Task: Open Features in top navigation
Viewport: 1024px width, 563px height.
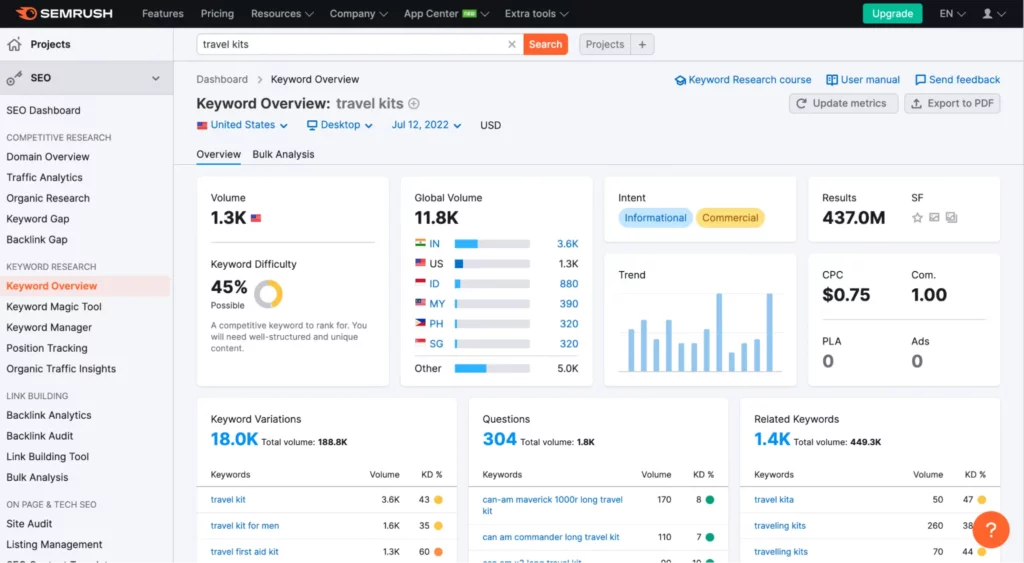Action: (163, 14)
